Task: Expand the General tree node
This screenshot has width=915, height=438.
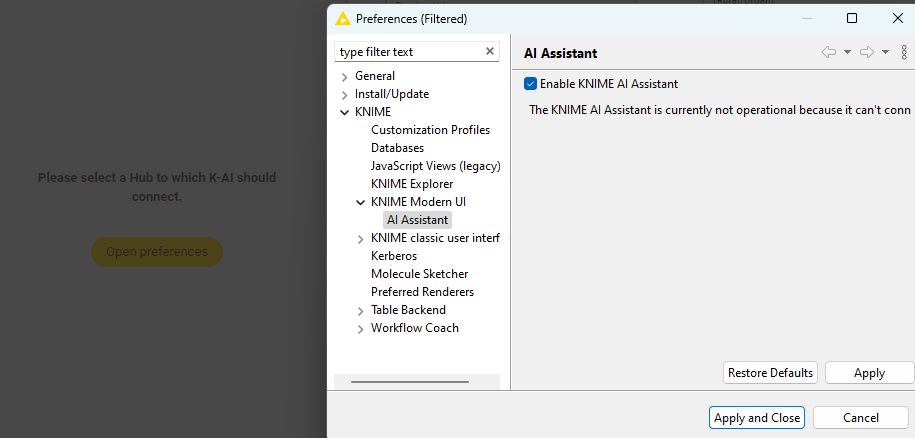Action: 344,77
